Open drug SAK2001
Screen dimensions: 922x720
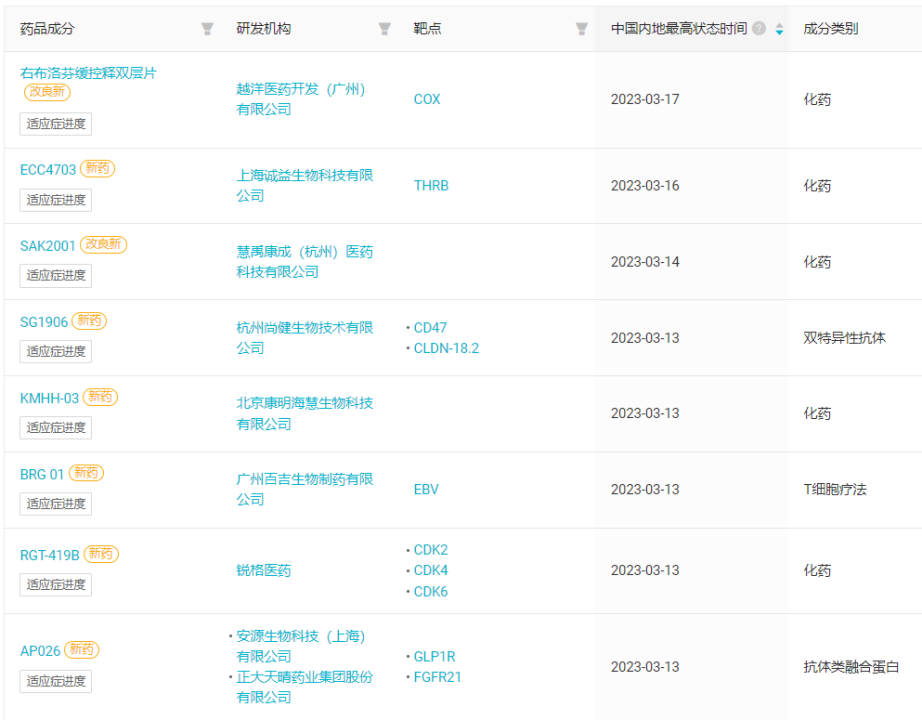[48, 245]
